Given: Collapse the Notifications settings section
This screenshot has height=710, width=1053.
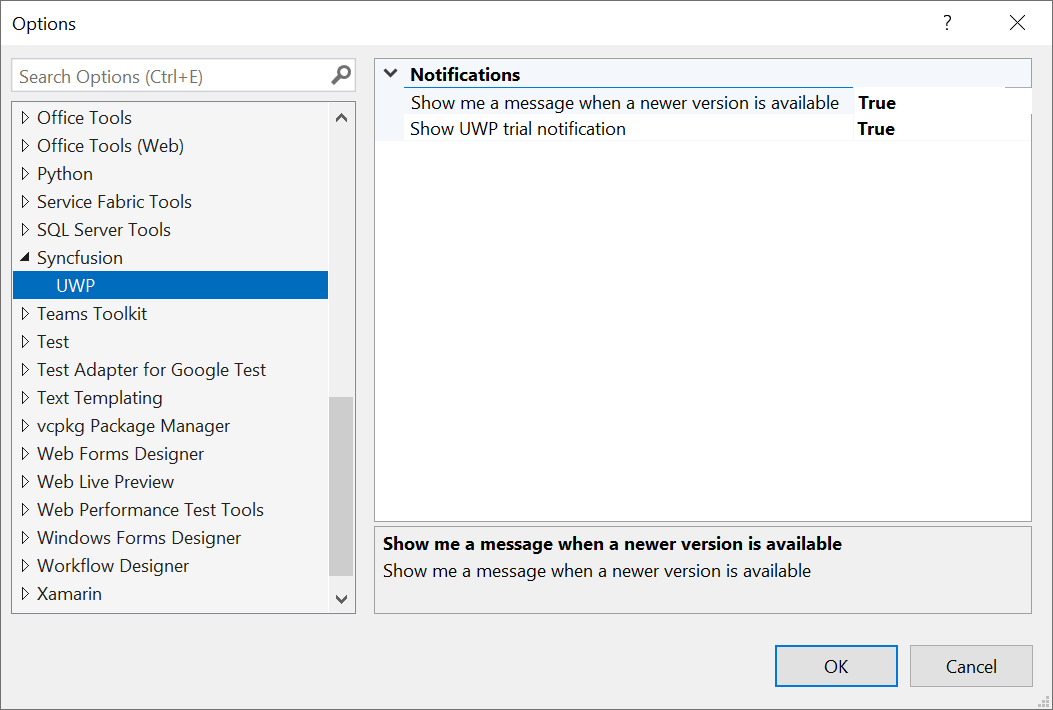Looking at the screenshot, I should 390,73.
